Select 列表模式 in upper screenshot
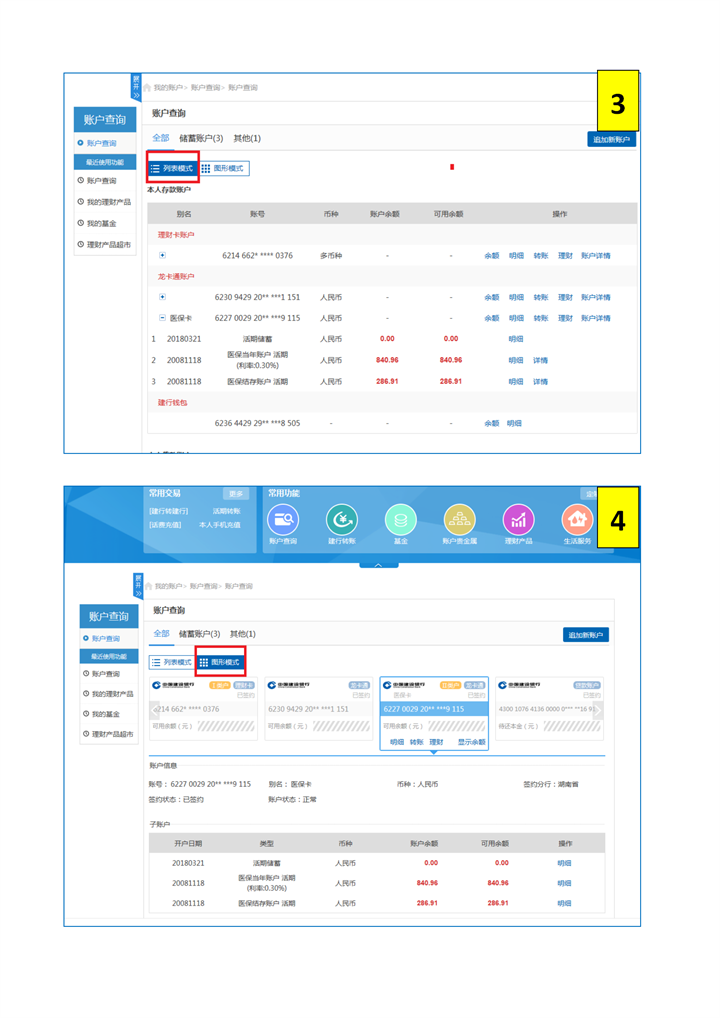The image size is (720, 1018). pos(172,168)
